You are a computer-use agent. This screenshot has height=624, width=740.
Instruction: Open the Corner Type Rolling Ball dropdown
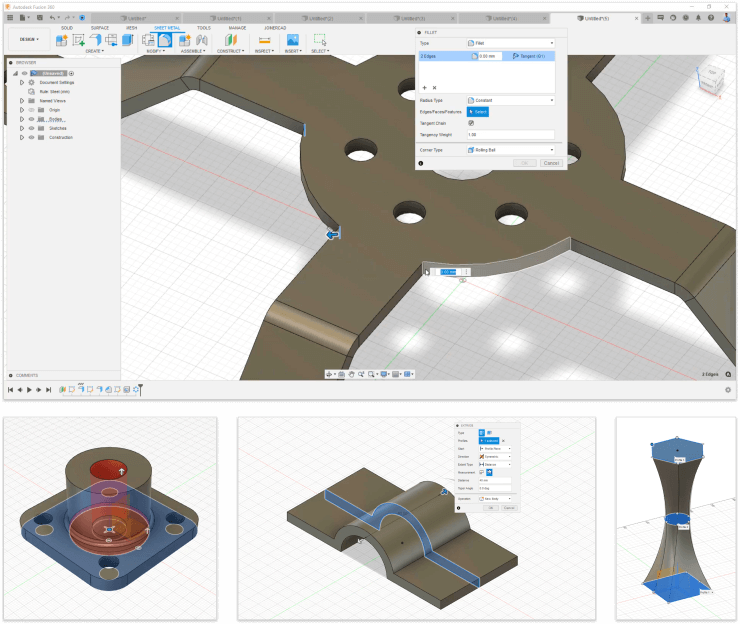510,150
